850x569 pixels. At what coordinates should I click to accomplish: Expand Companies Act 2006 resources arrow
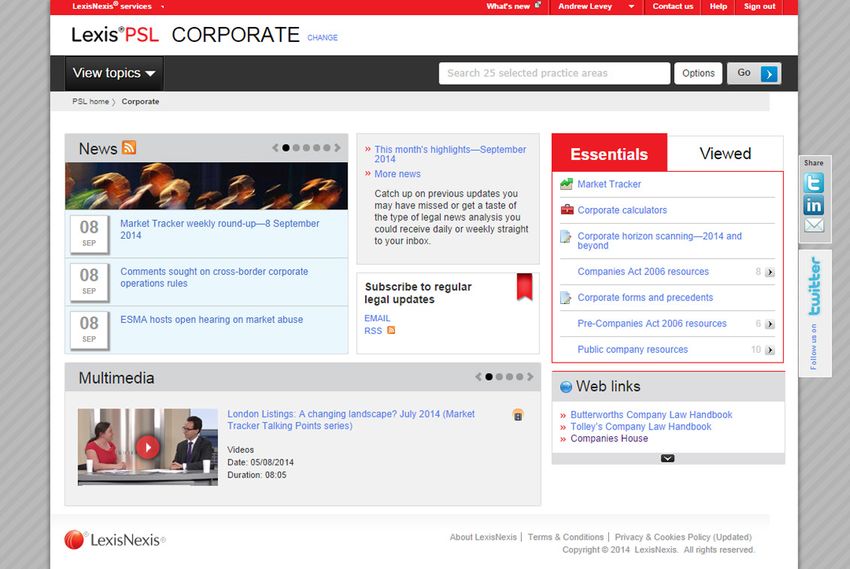pos(770,272)
